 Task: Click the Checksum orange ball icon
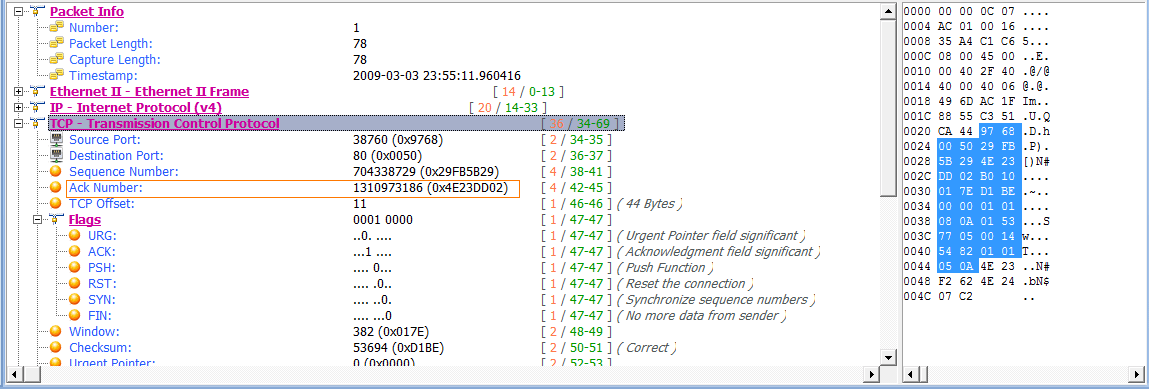tap(56, 347)
